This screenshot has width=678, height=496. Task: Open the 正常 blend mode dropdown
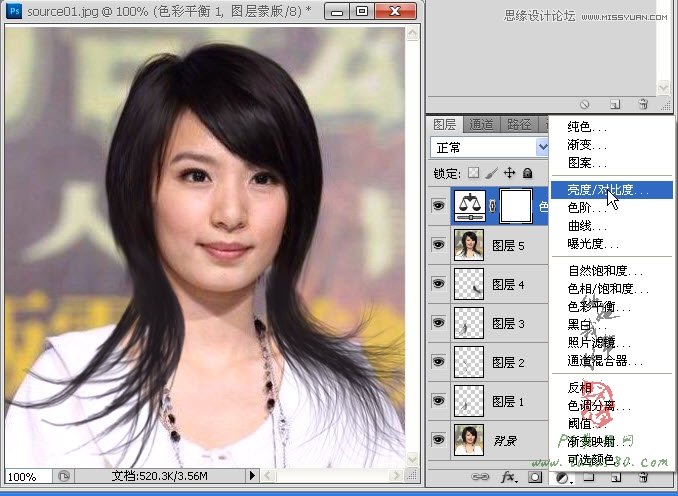click(489, 147)
